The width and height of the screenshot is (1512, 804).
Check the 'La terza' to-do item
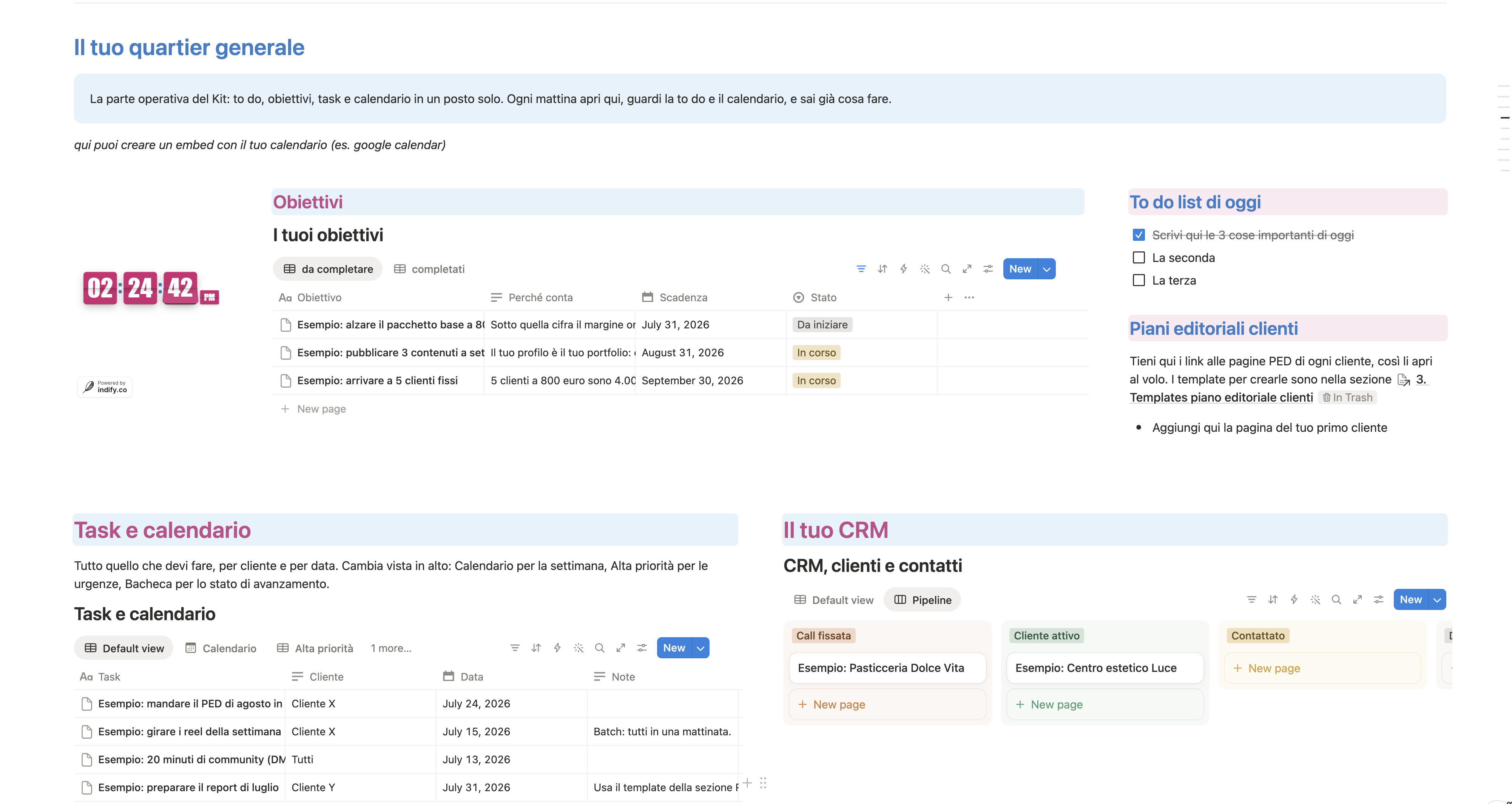1139,280
